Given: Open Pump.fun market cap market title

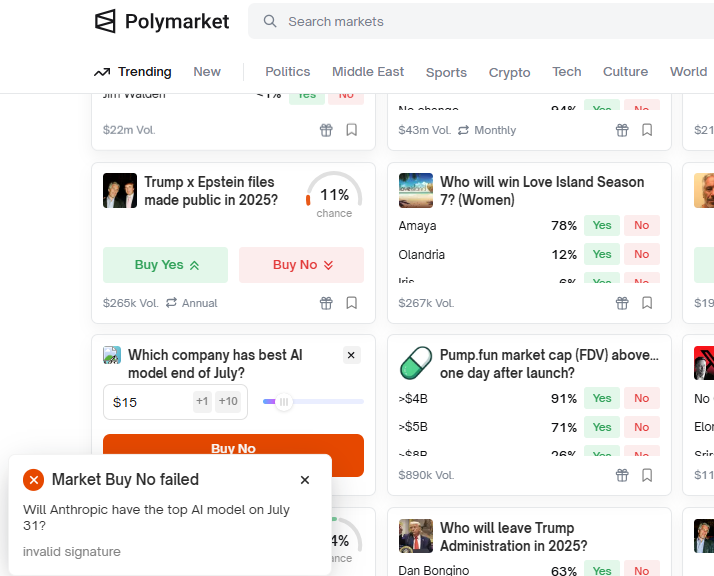Looking at the screenshot, I should pyautogui.click(x=549, y=364).
